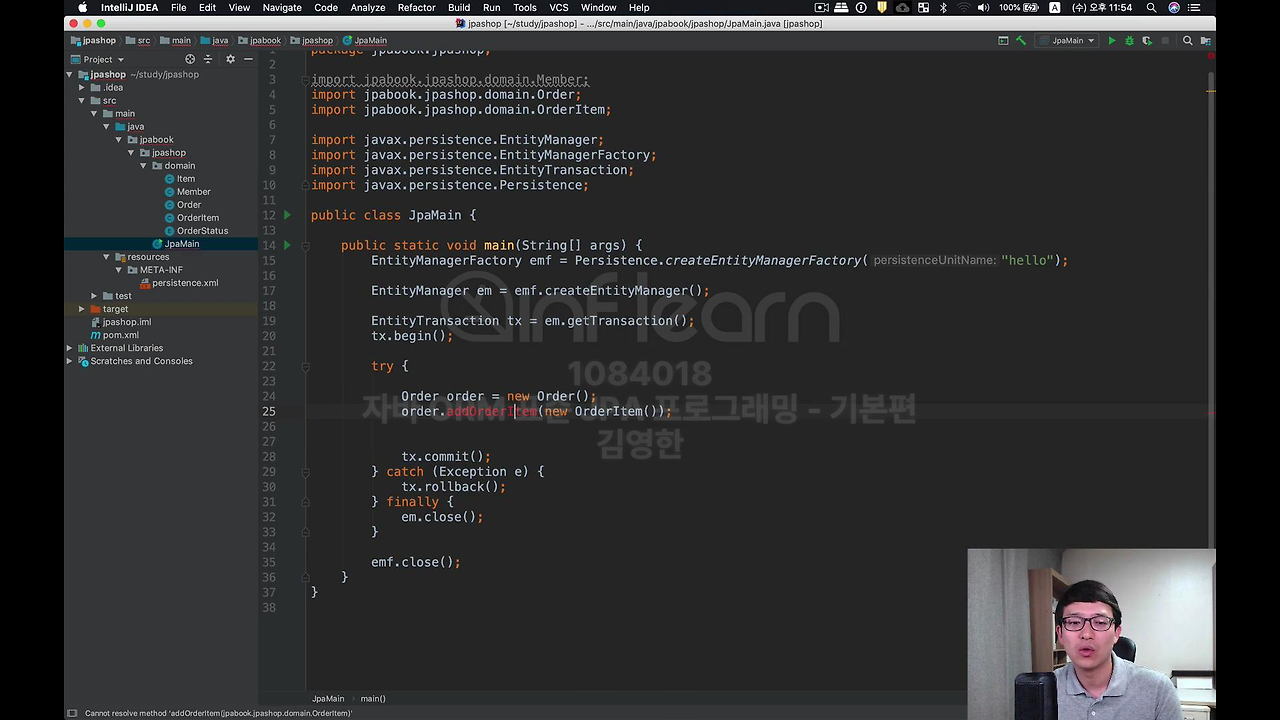Viewport: 1280px width, 720px height.
Task: Collapse the jpashop root project node
Action: 70,75
